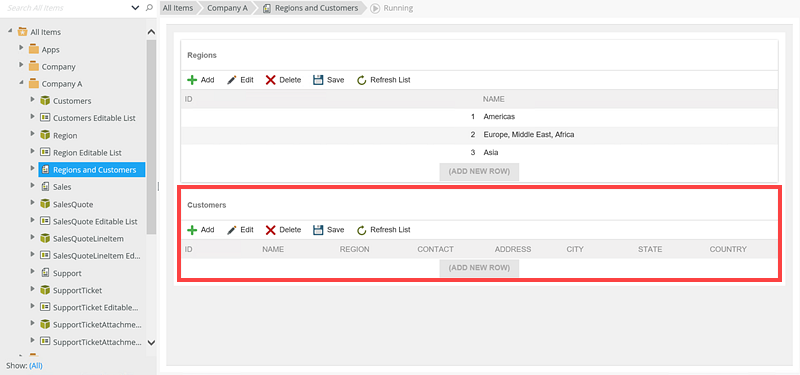
Task: Expand the Customers SmartObject node
Action: point(33,99)
